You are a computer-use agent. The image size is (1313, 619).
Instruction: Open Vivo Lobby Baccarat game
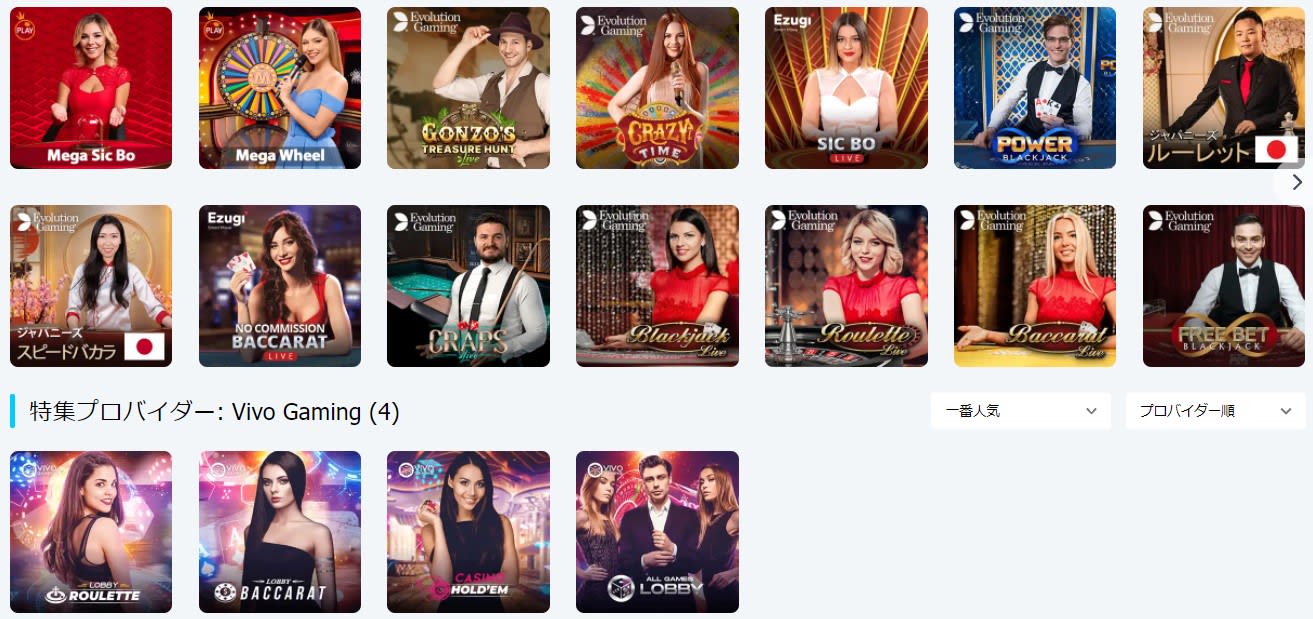tap(280, 532)
